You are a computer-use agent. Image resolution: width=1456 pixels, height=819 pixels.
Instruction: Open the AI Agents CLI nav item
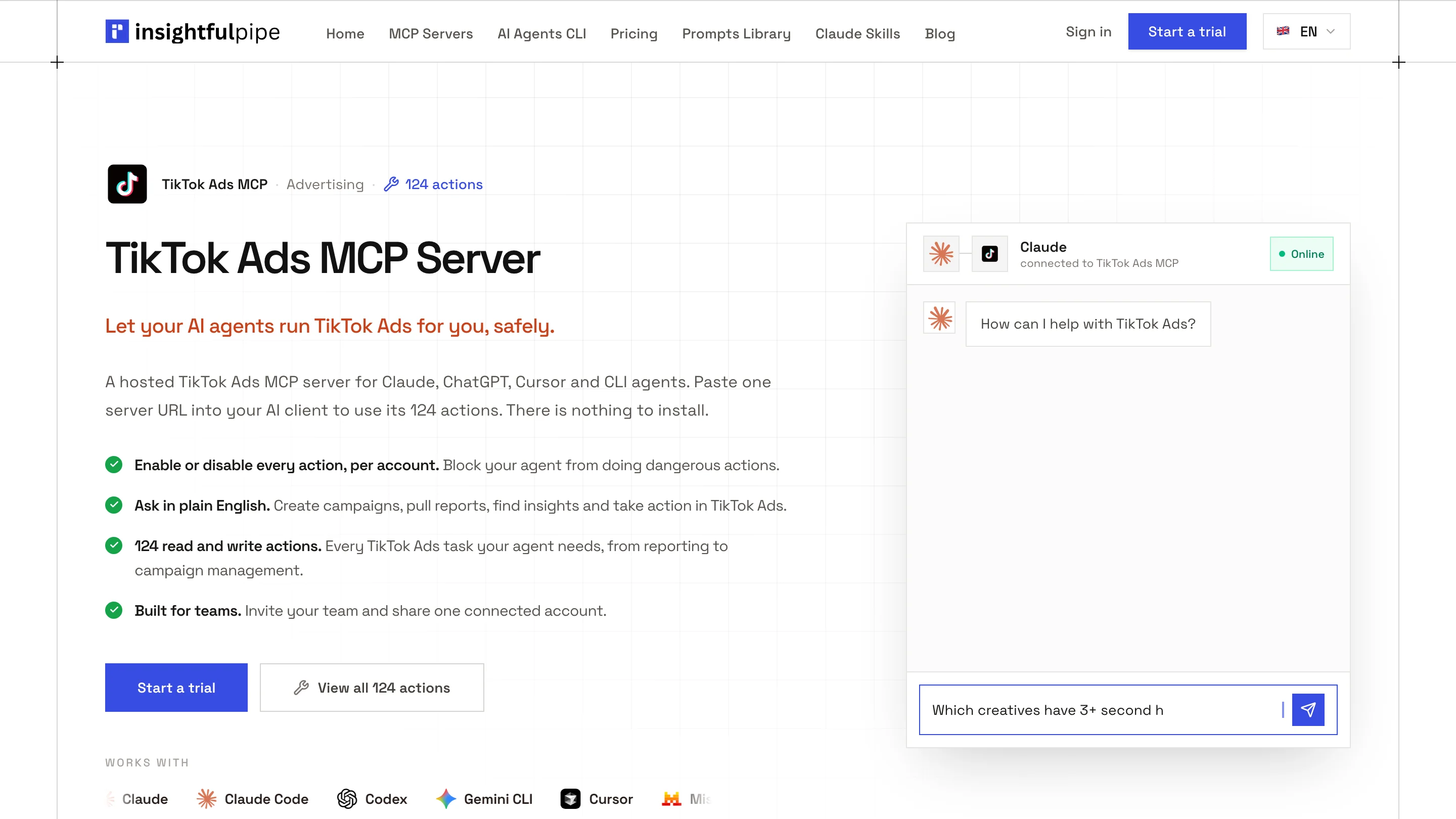click(x=541, y=33)
